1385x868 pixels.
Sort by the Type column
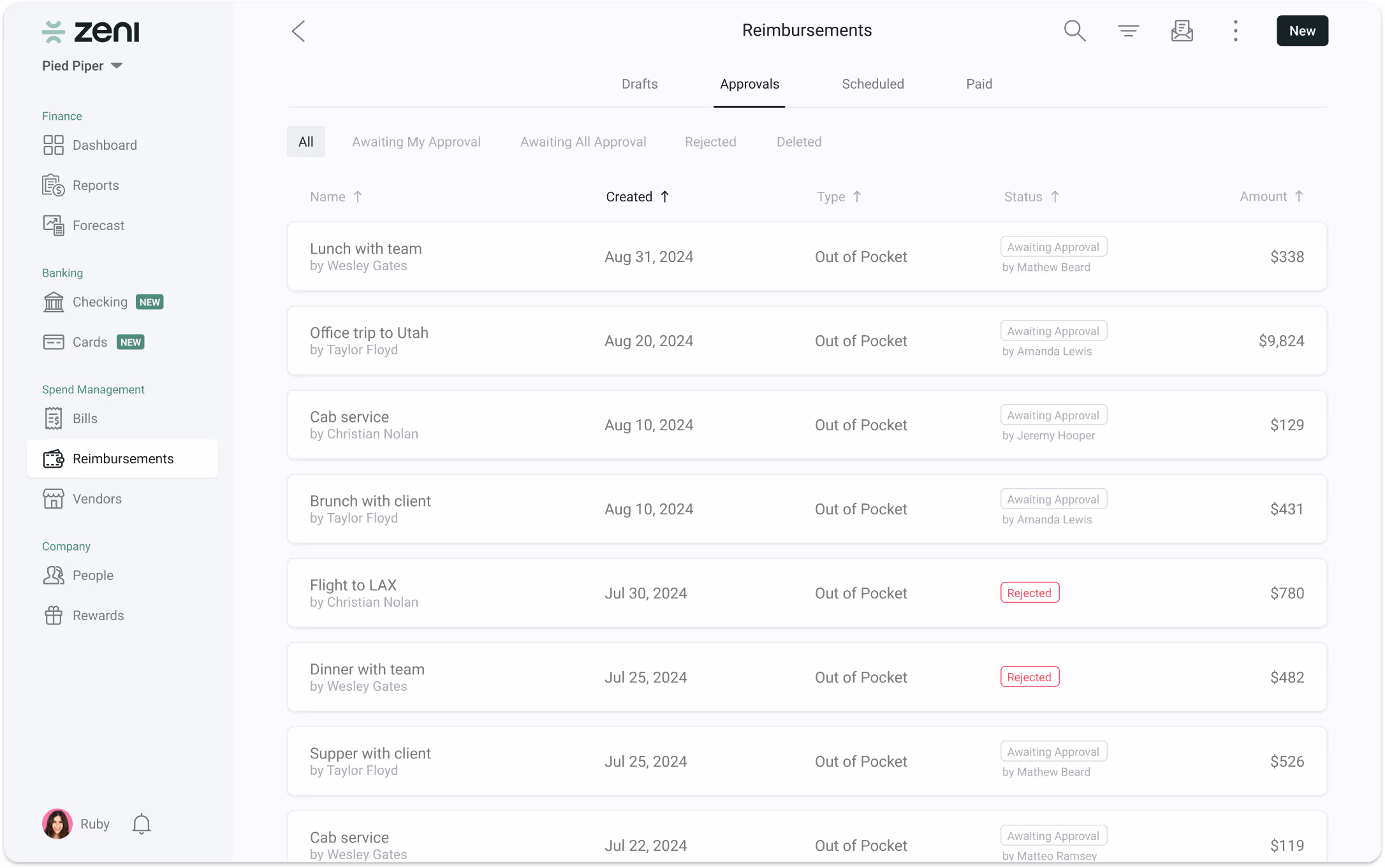click(x=839, y=197)
